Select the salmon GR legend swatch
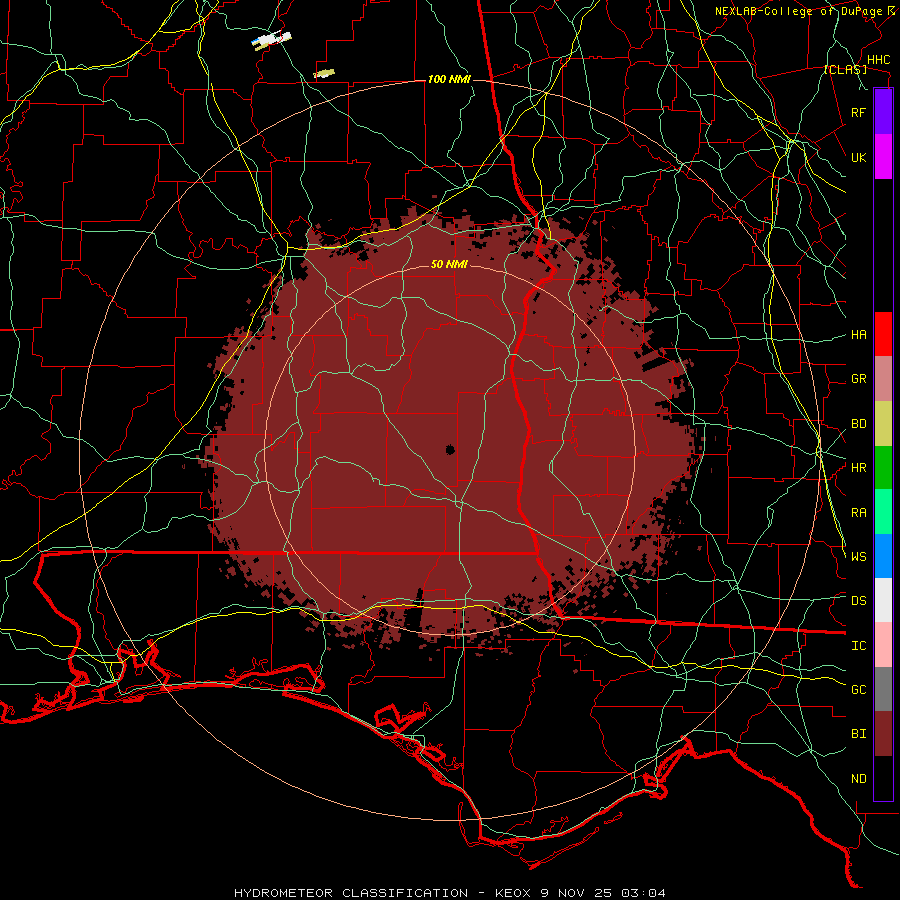The image size is (900, 900). pos(883,379)
